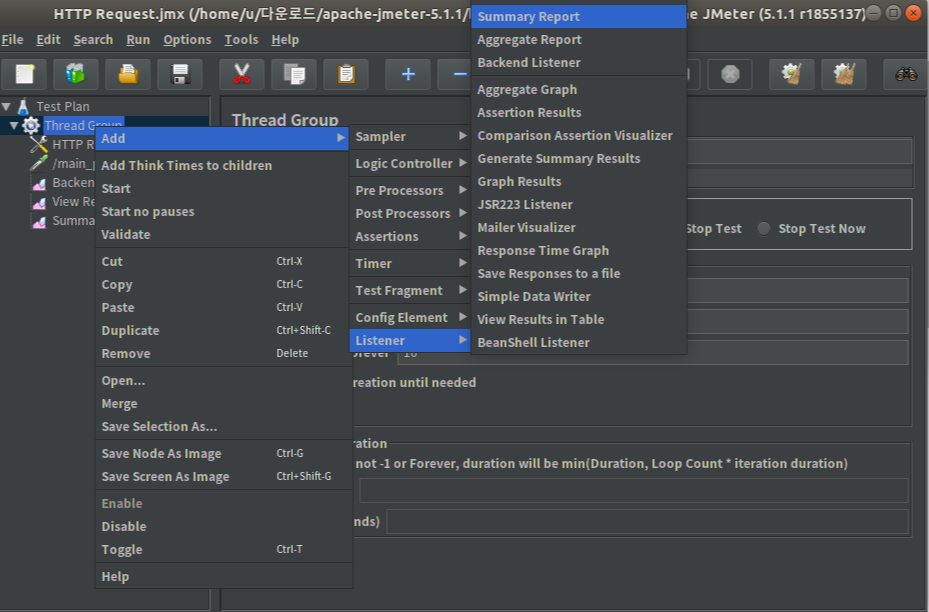Click the Test Plan flask icon
This screenshot has height=612, width=929.
tap(23, 107)
